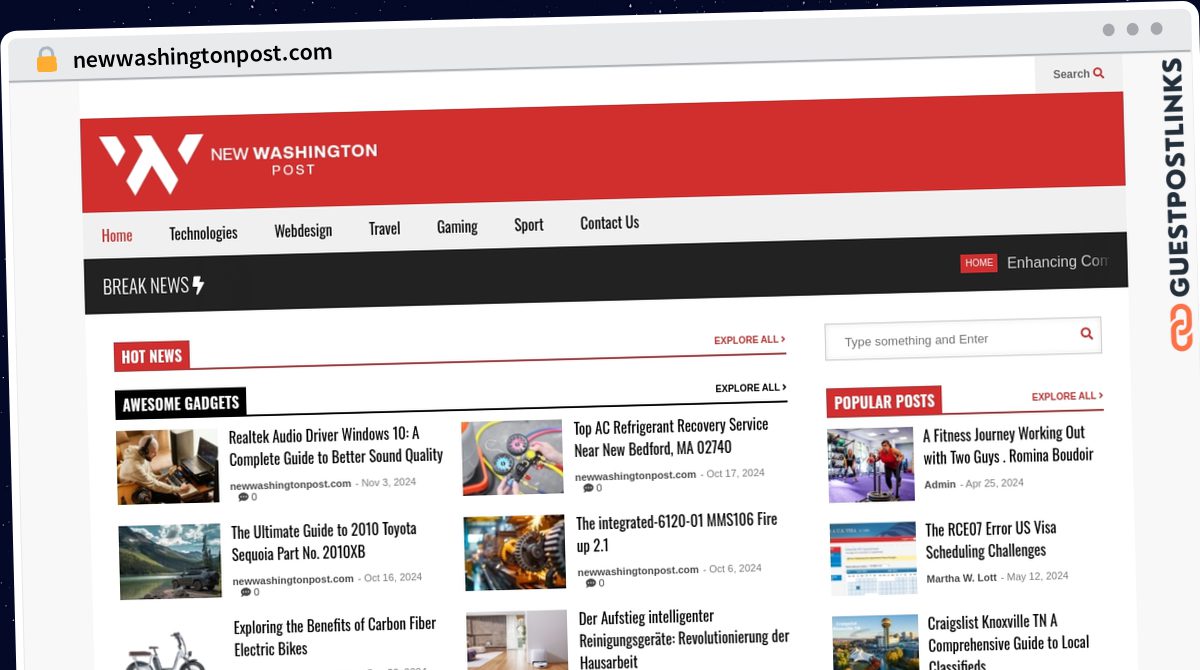Screen dimensions: 1200x670
Task: Open Der Aufstieg intelligenter Reinigungsgeräte article
Action: coord(684,638)
